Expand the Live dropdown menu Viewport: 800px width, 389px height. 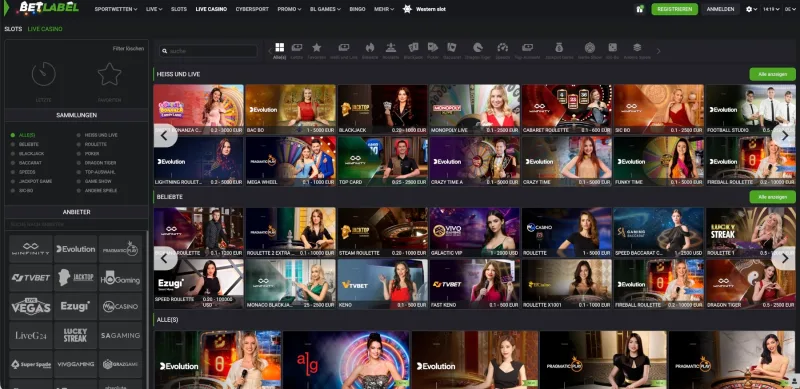[154, 9]
